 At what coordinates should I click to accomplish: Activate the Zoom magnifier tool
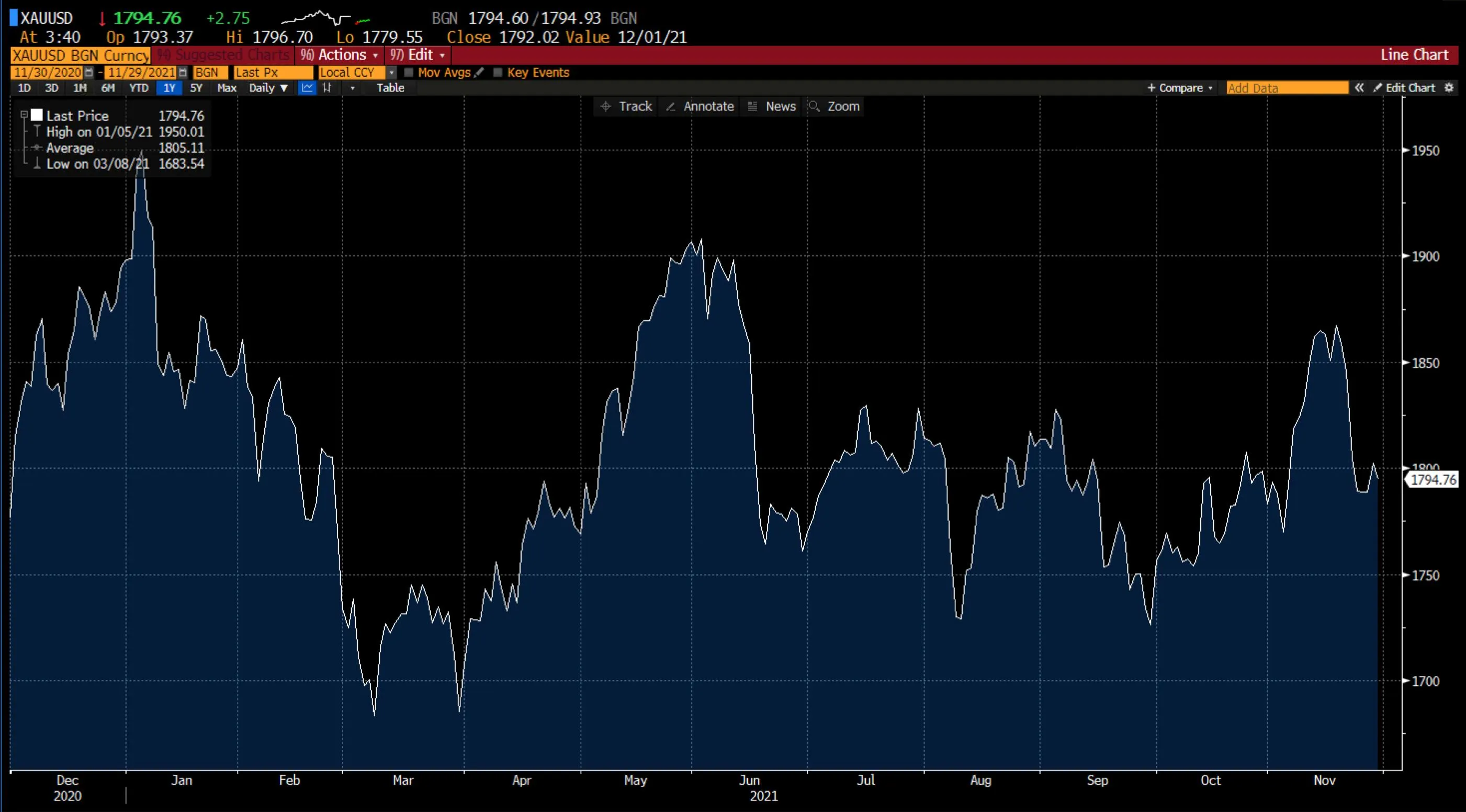pos(834,106)
